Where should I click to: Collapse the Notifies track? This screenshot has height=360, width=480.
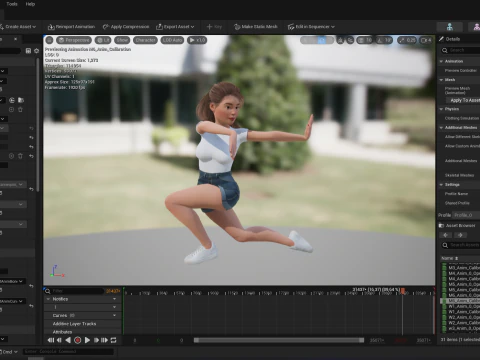click(49, 299)
